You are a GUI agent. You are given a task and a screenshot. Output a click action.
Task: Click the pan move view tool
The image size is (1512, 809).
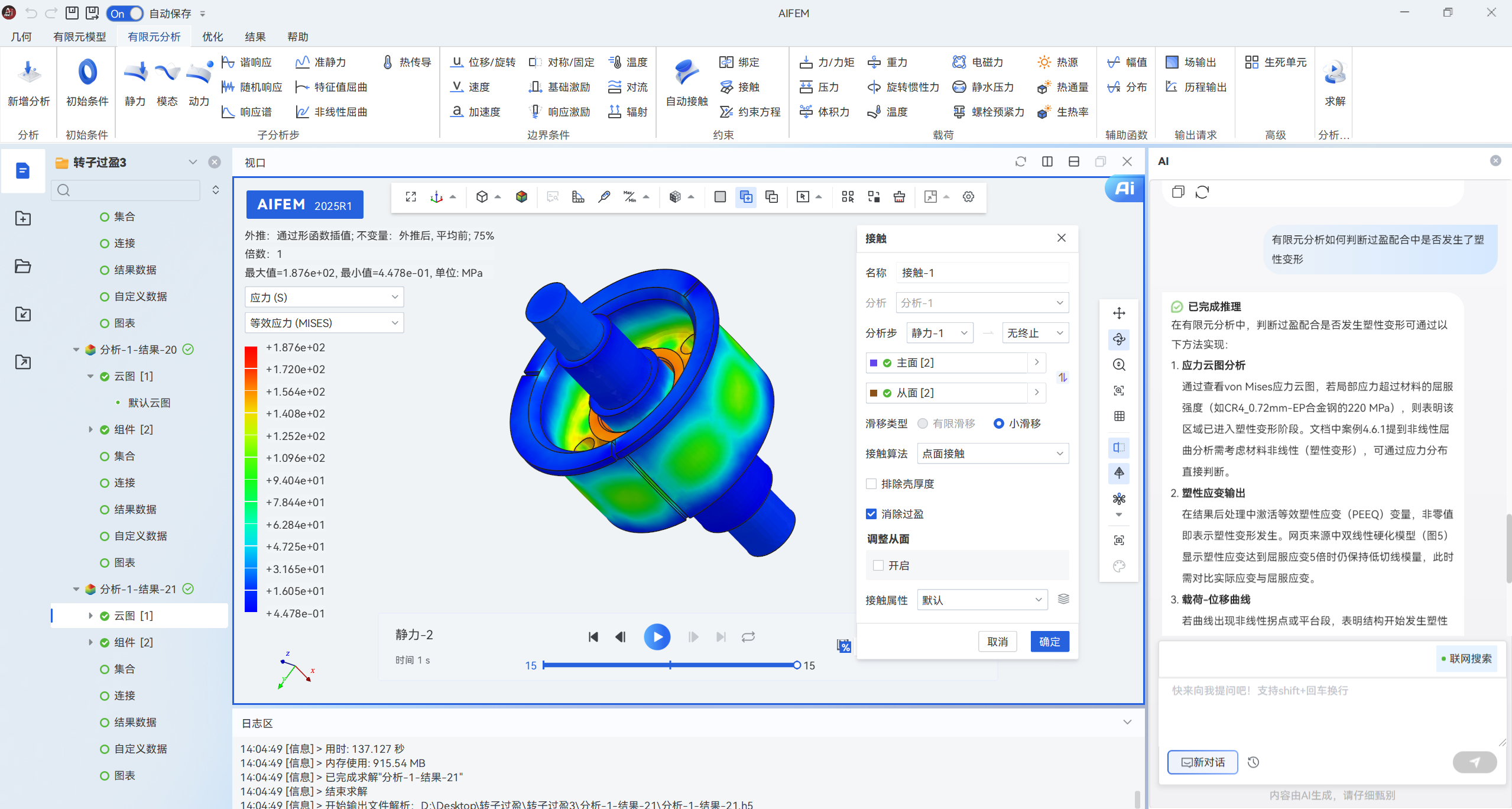(x=1119, y=313)
